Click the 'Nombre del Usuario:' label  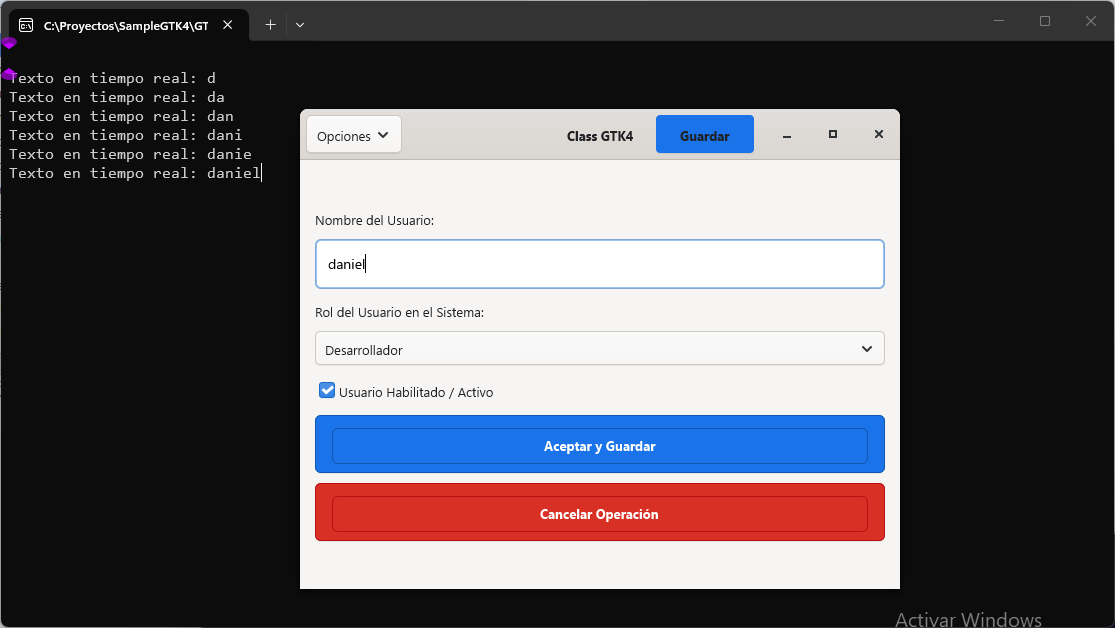[x=375, y=220]
